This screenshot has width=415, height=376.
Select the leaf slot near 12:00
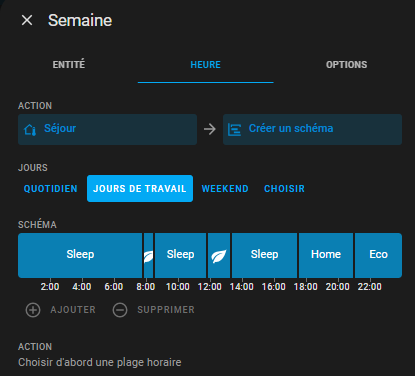(219, 256)
